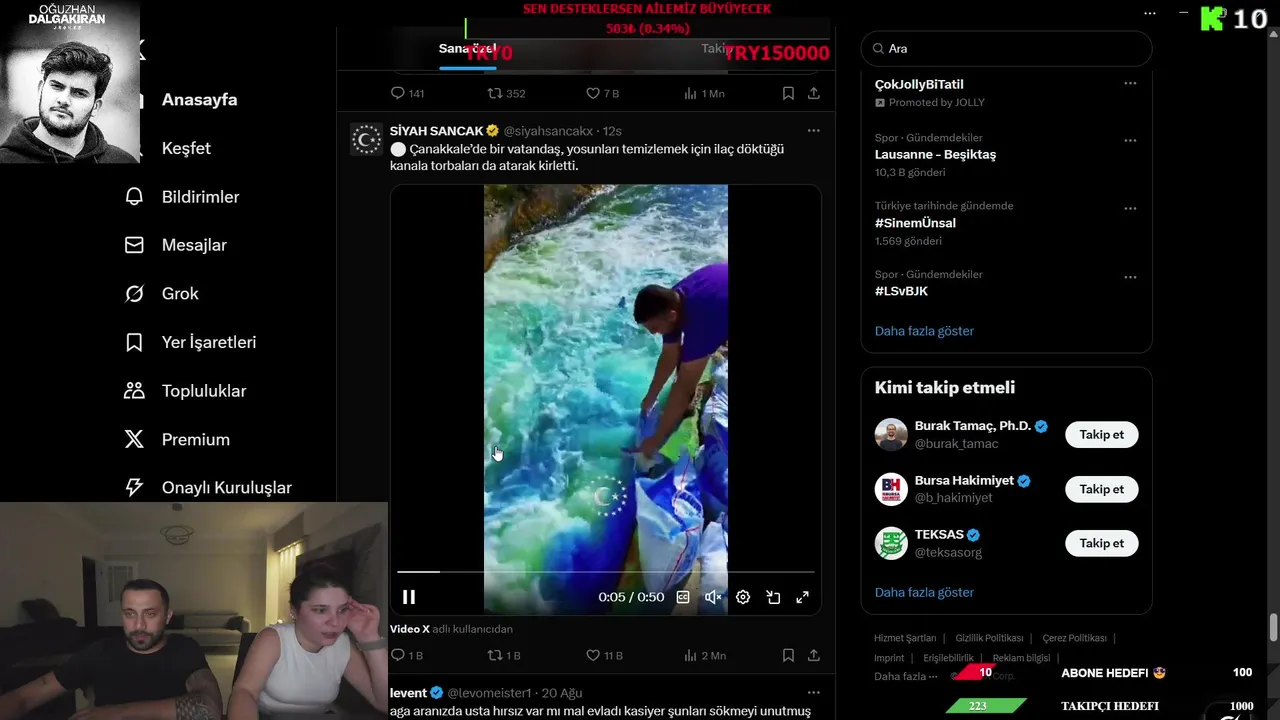1280x720 pixels.
Task: Pause the video playback
Action: (409, 597)
